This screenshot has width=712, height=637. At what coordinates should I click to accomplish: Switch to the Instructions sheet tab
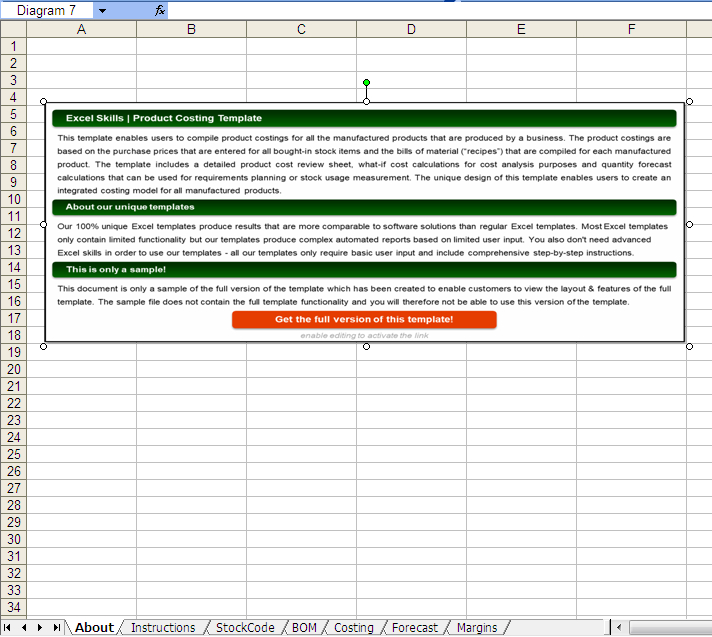(x=163, y=627)
